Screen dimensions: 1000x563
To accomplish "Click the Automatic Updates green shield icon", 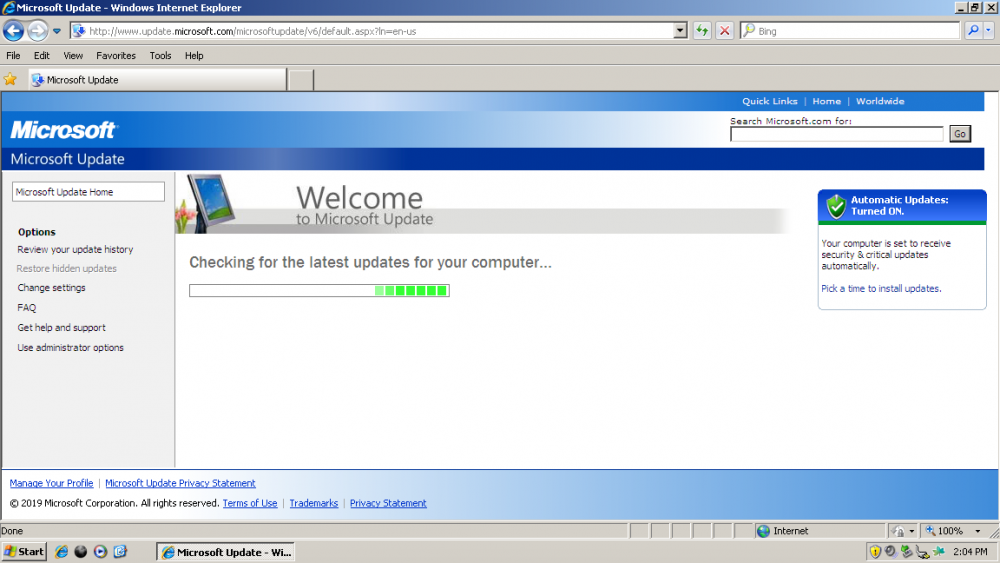I will tap(835, 206).
